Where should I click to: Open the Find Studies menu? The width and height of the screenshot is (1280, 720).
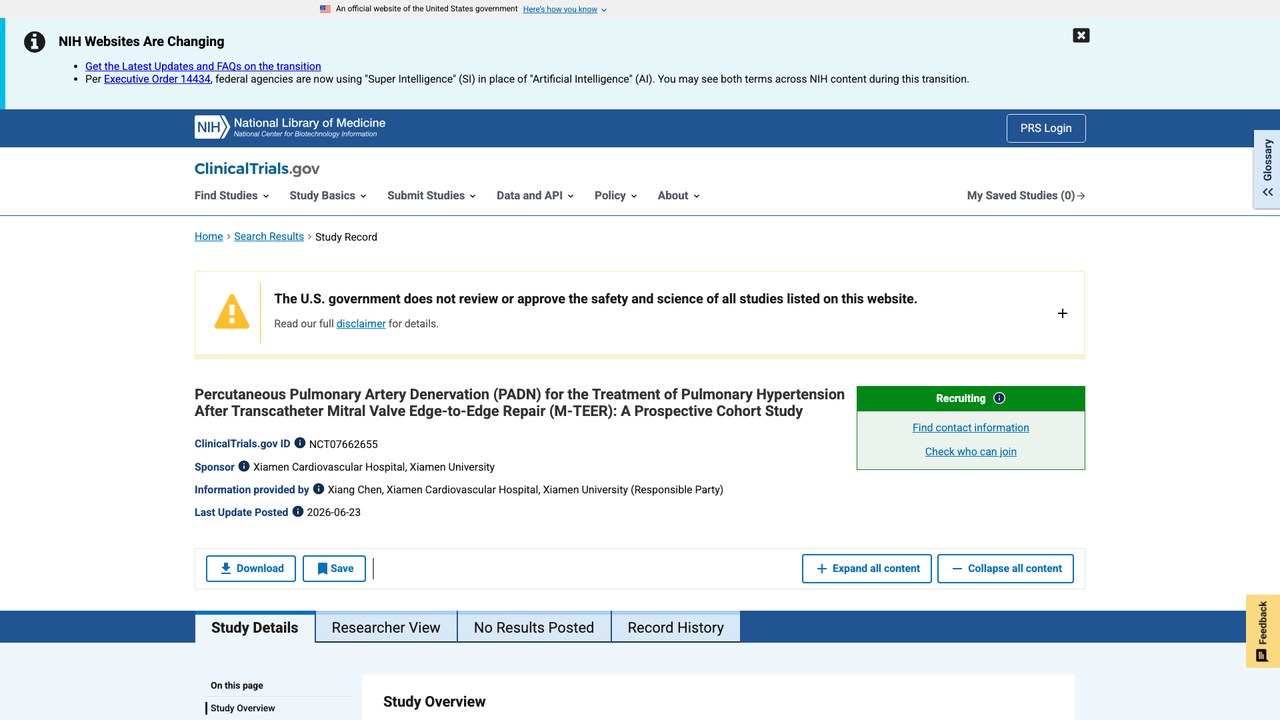click(x=233, y=196)
